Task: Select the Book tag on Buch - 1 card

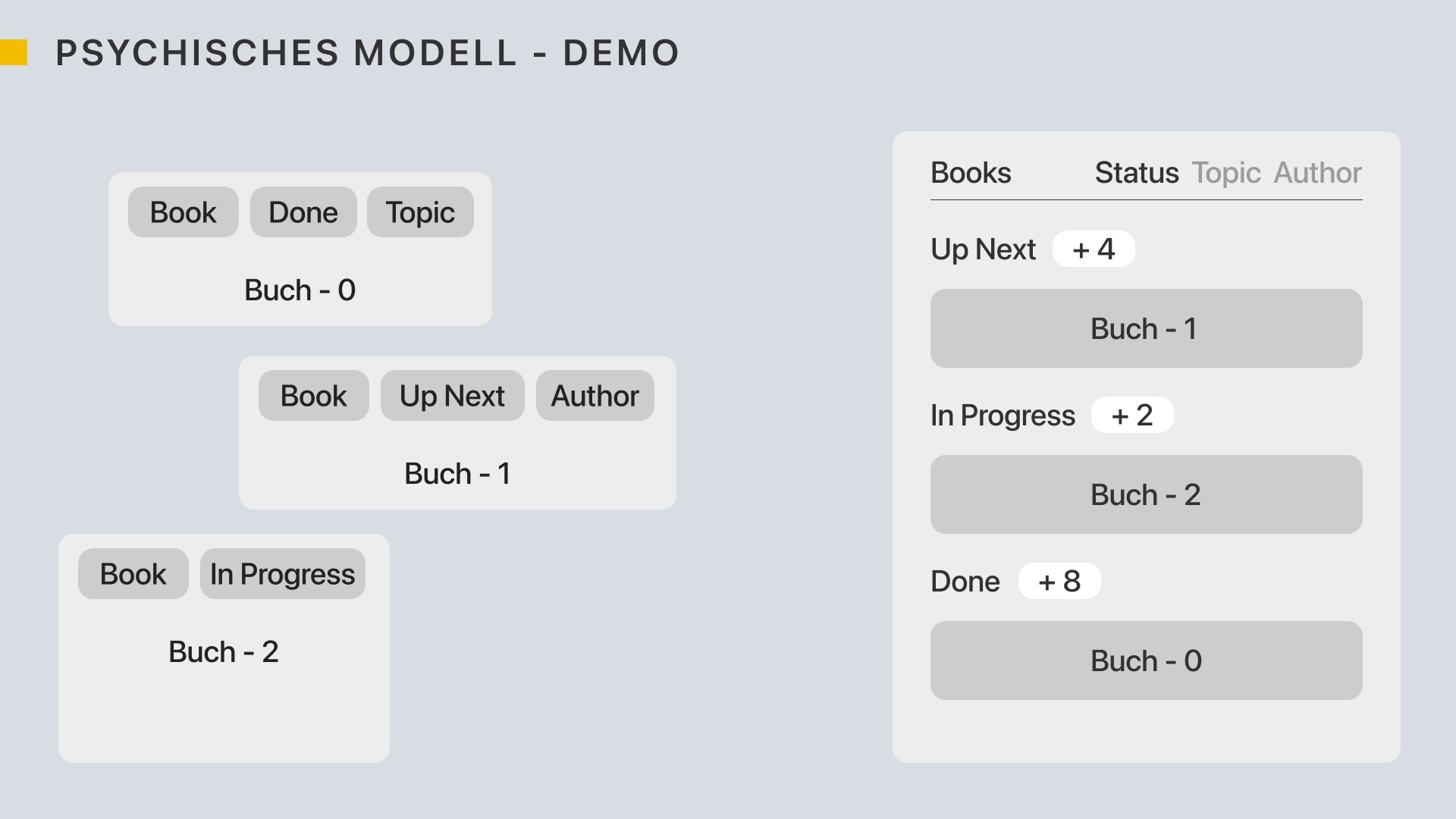Action: coord(313,396)
